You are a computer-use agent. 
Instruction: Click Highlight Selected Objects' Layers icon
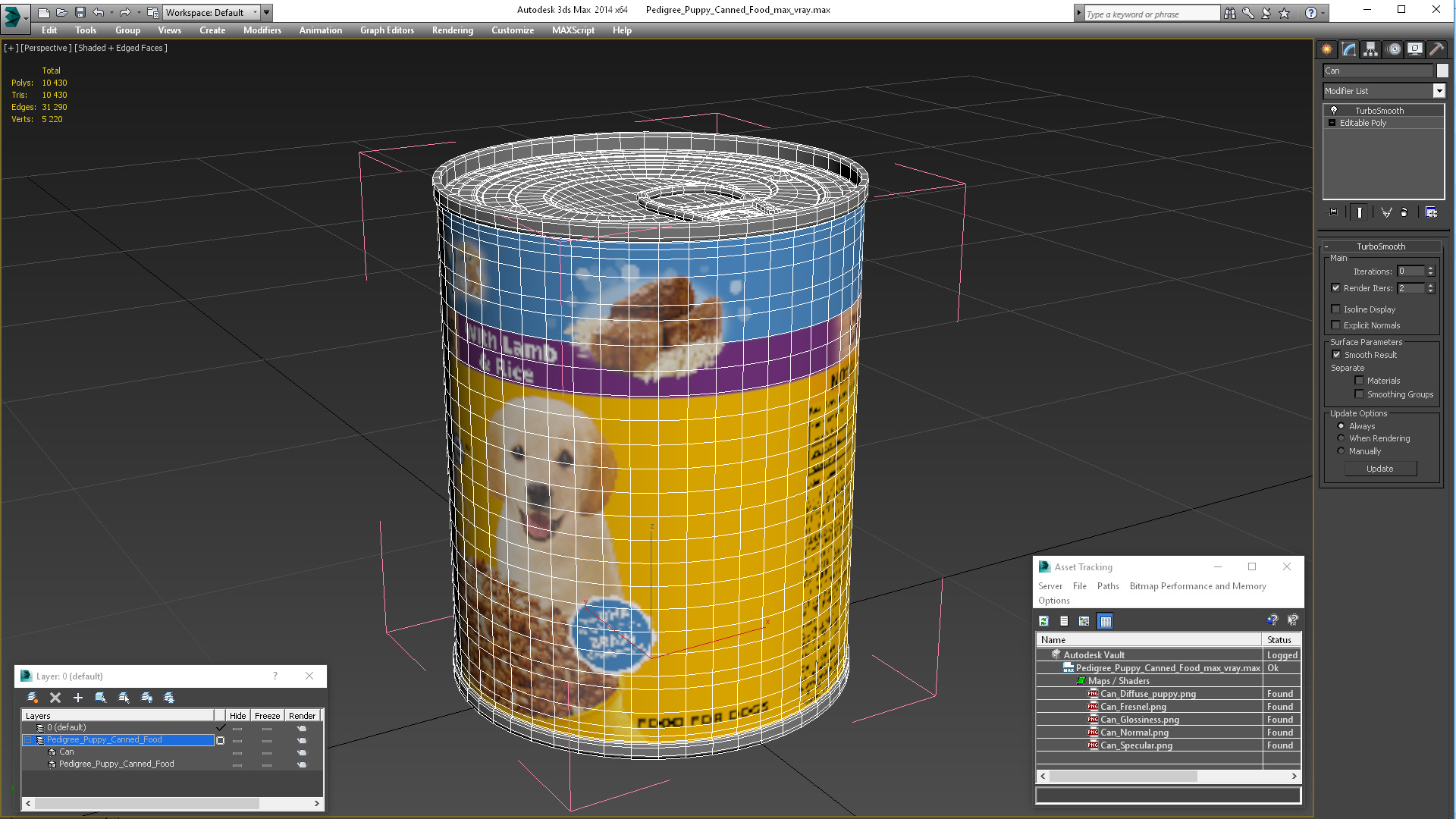click(124, 698)
